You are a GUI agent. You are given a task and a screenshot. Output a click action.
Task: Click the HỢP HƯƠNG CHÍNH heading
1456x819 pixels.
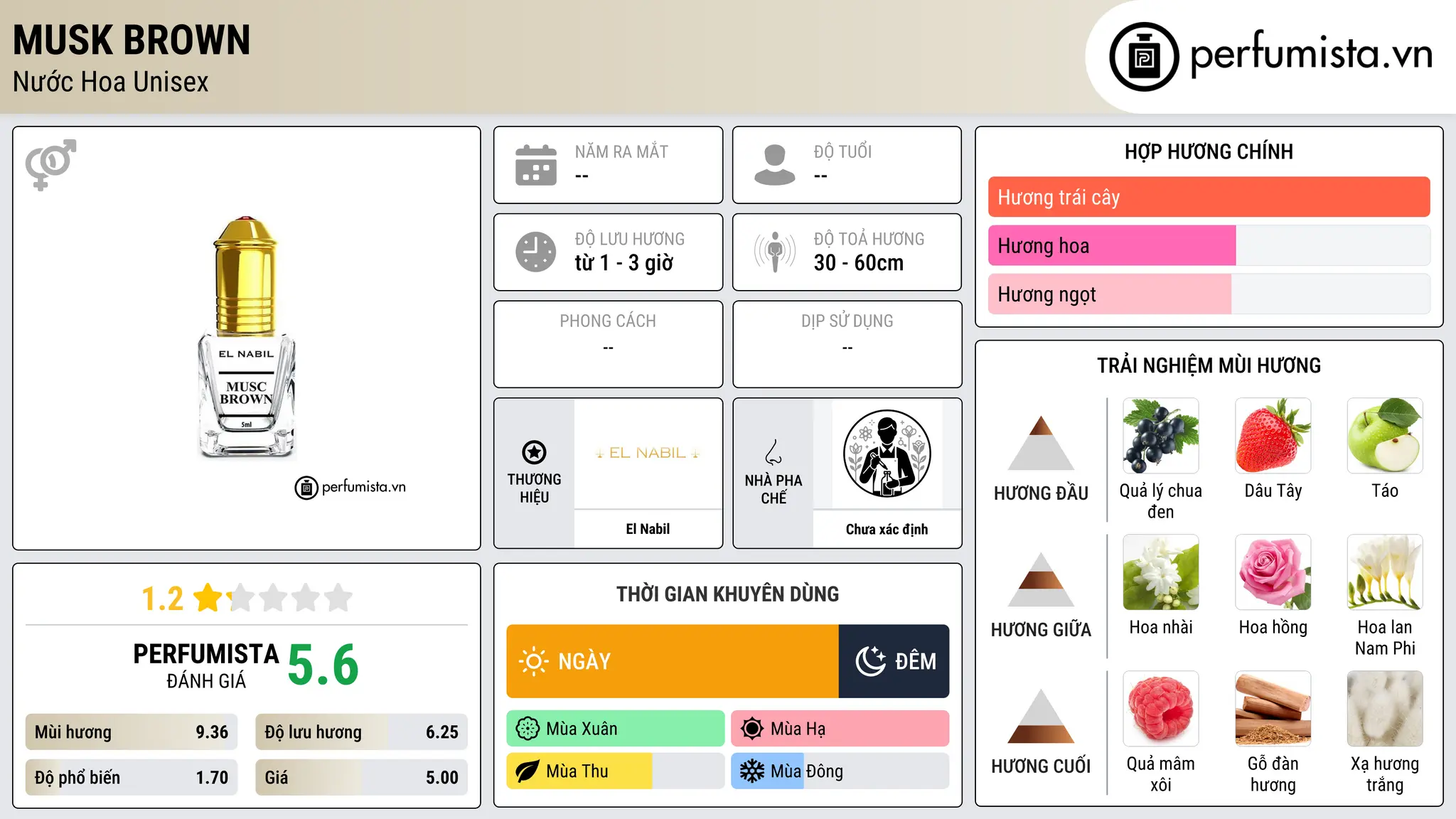click(1209, 151)
